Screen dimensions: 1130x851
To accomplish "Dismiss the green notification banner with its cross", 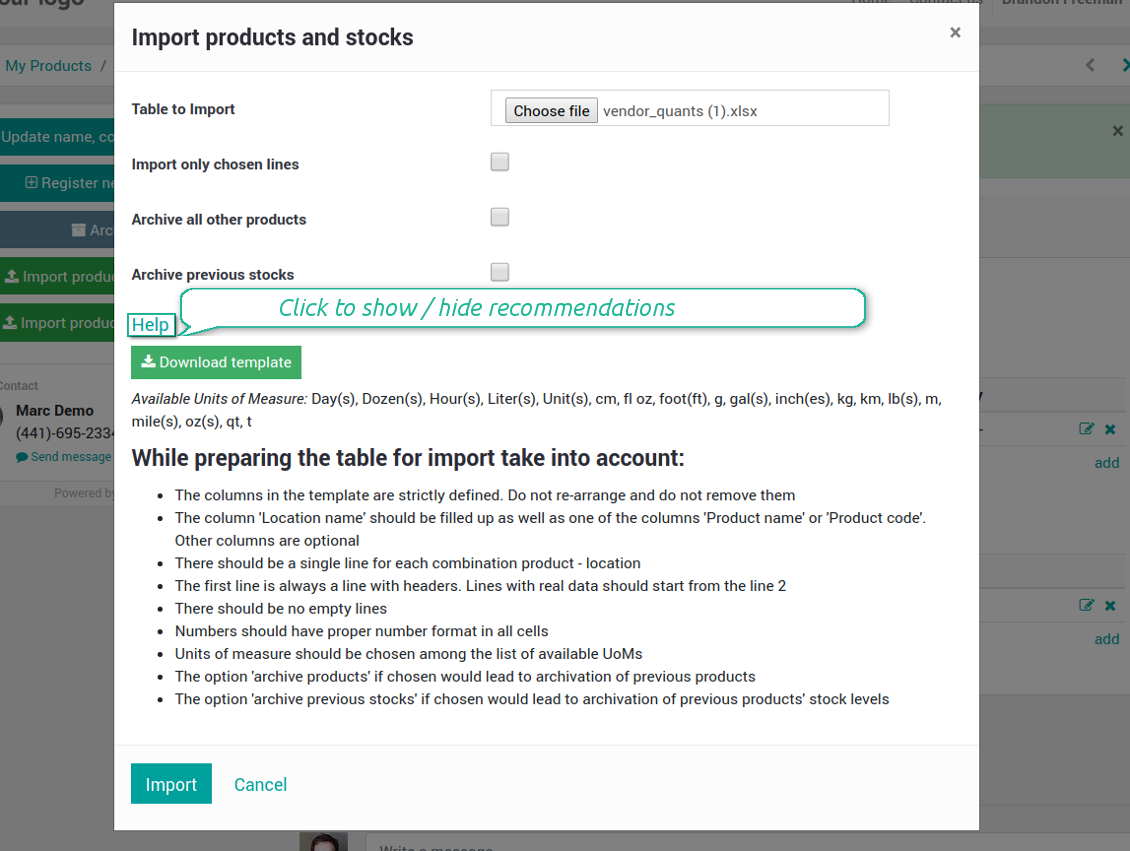I will click(1117, 130).
